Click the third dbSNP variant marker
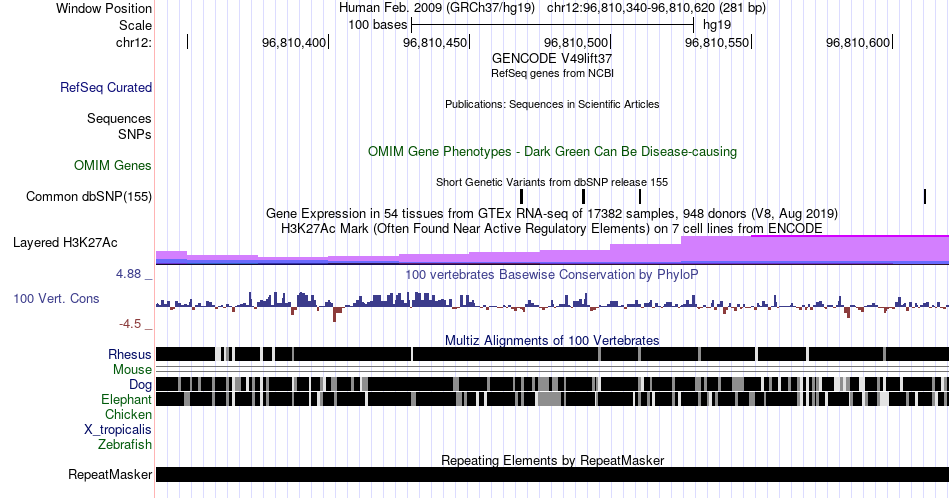 coord(640,196)
